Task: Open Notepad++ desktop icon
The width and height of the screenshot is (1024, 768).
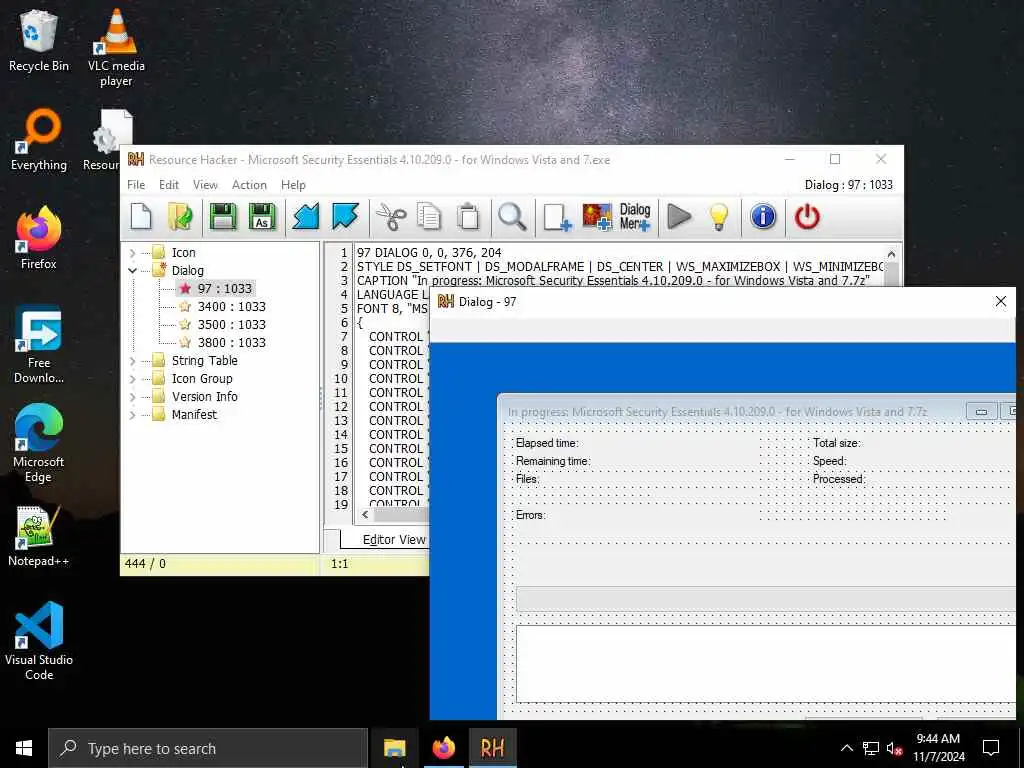Action: (x=39, y=536)
